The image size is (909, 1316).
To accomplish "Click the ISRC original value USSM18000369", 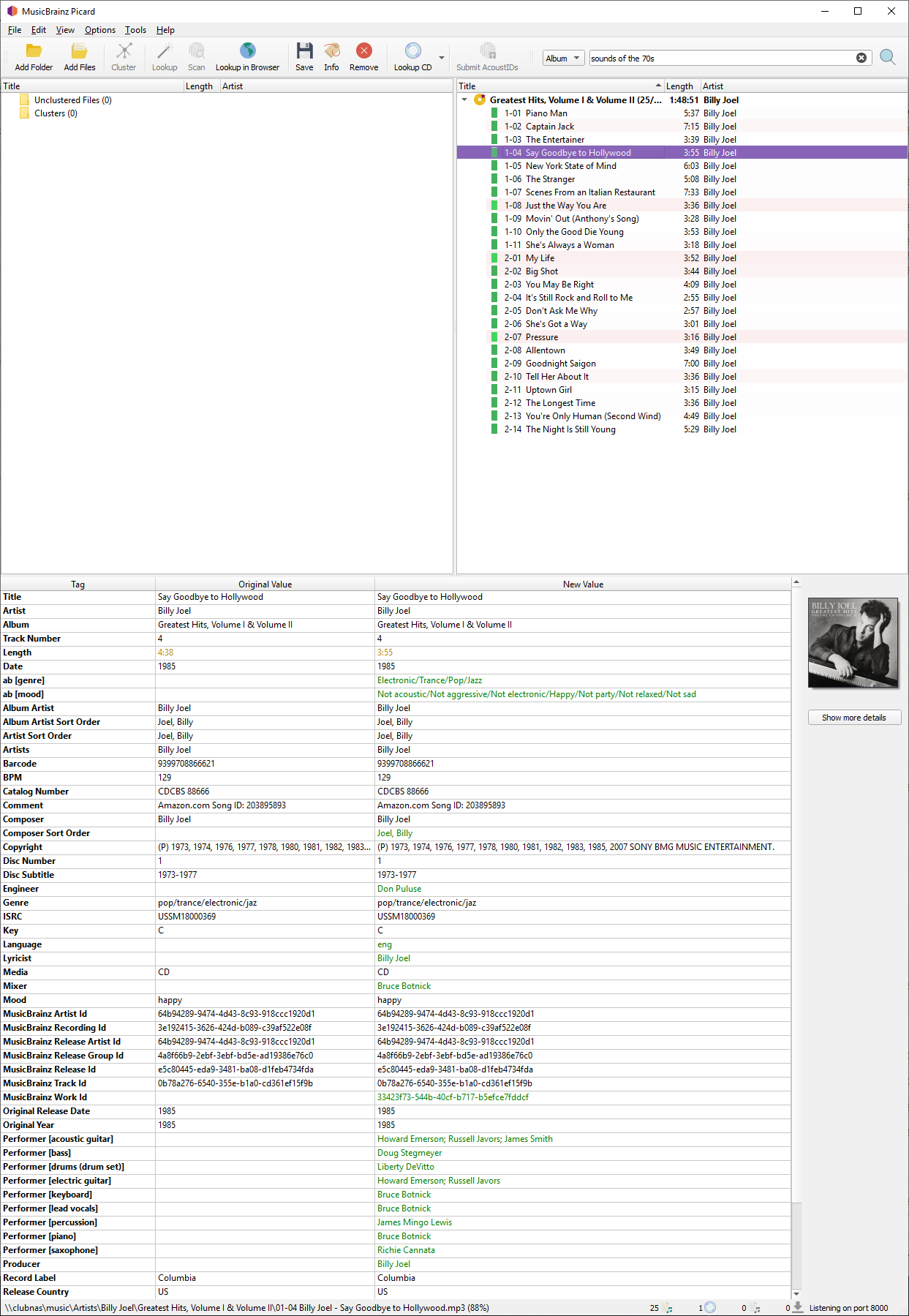I will click(187, 917).
